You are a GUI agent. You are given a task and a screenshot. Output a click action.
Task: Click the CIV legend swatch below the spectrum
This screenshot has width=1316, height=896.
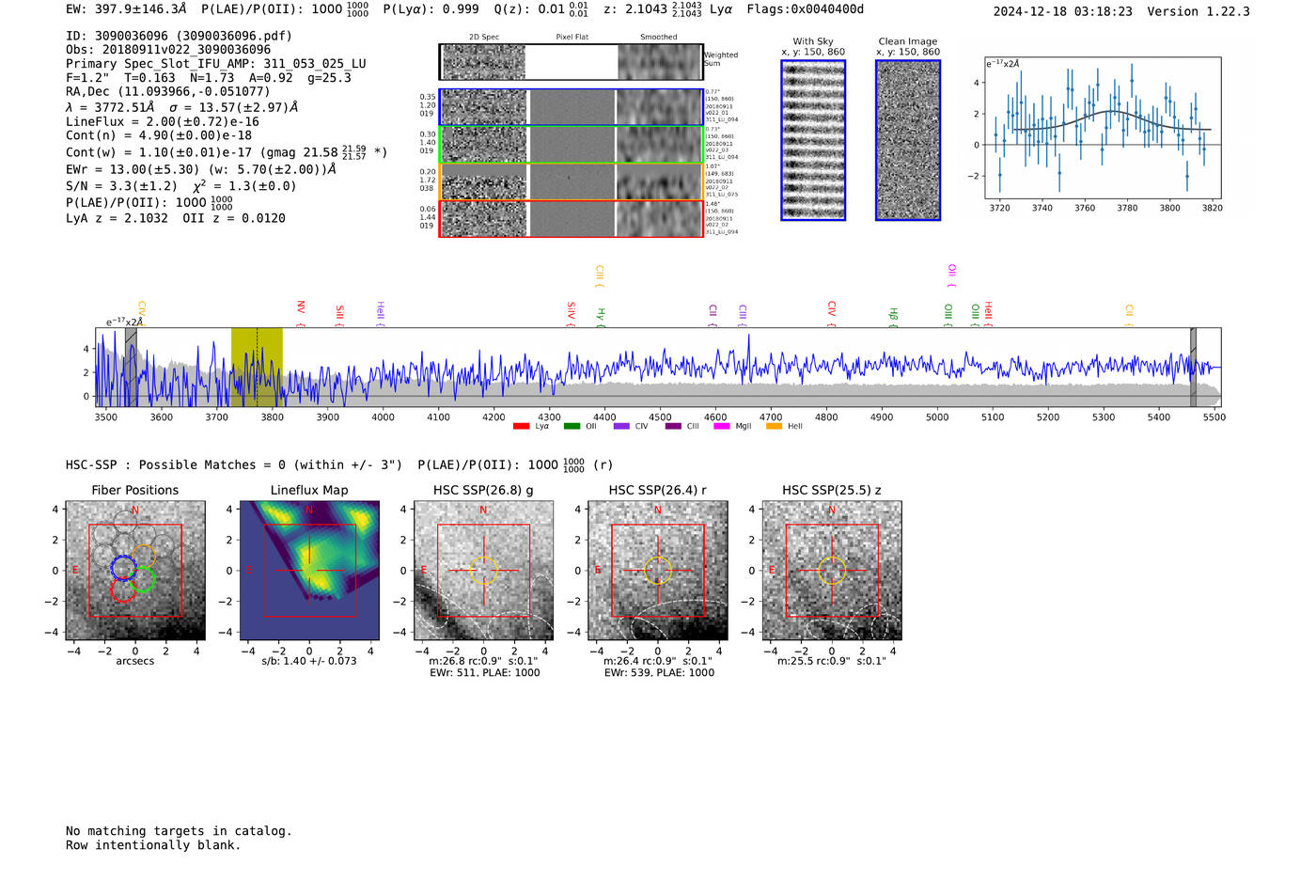click(621, 426)
